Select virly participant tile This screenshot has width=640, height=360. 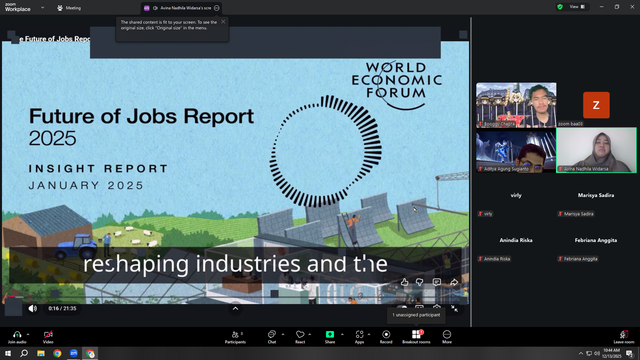[x=516, y=196]
